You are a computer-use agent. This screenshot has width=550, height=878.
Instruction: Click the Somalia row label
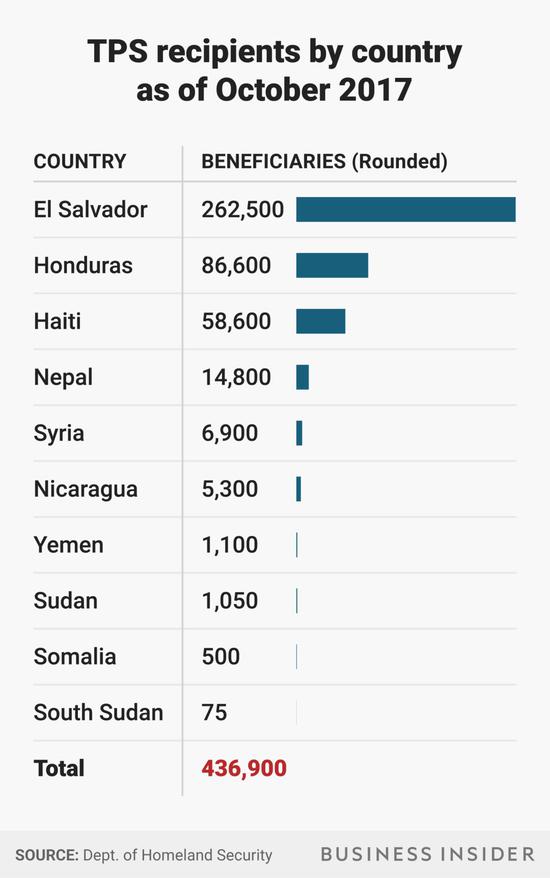click(x=74, y=656)
